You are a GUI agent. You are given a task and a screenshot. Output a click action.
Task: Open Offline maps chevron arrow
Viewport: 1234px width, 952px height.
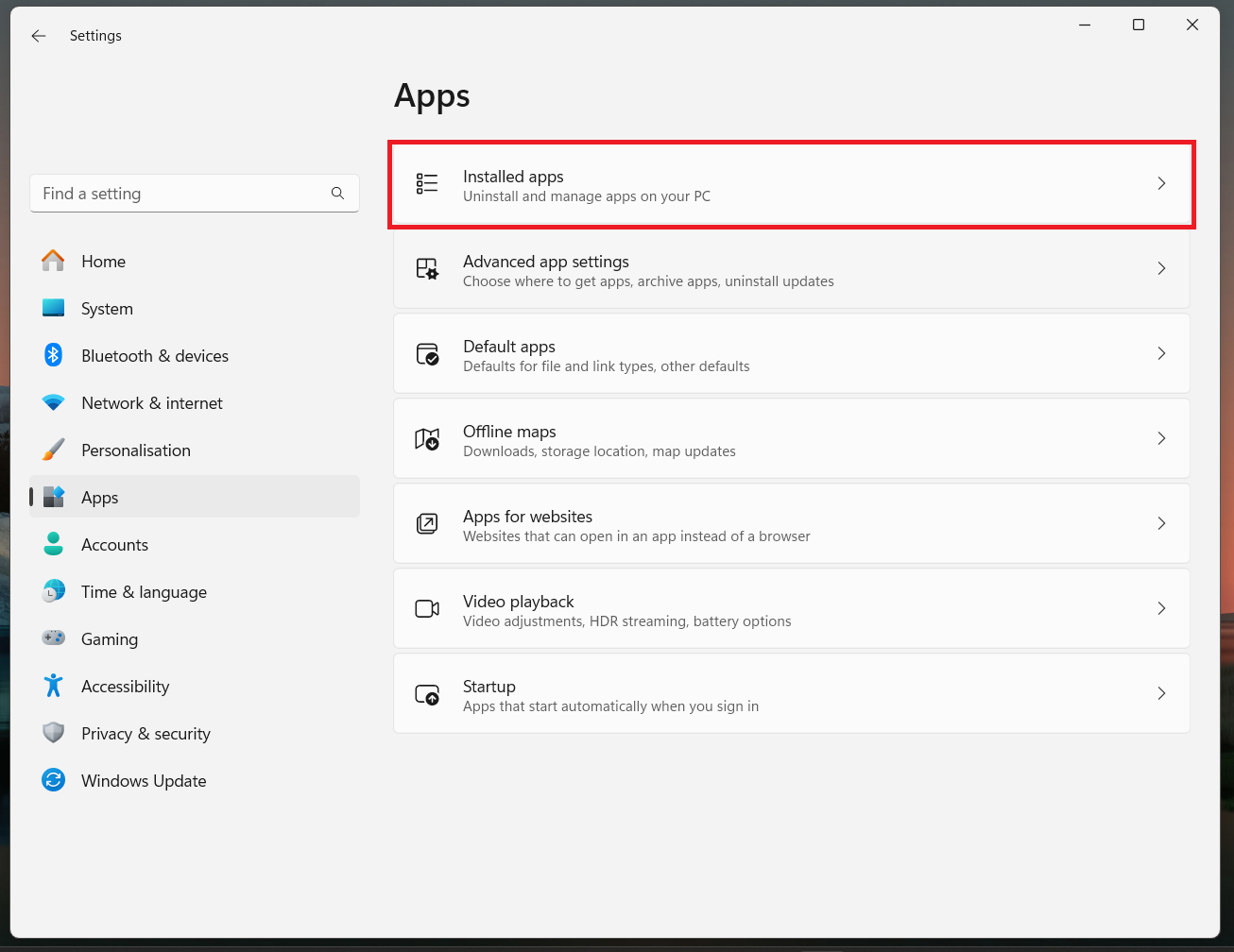pyautogui.click(x=1161, y=439)
